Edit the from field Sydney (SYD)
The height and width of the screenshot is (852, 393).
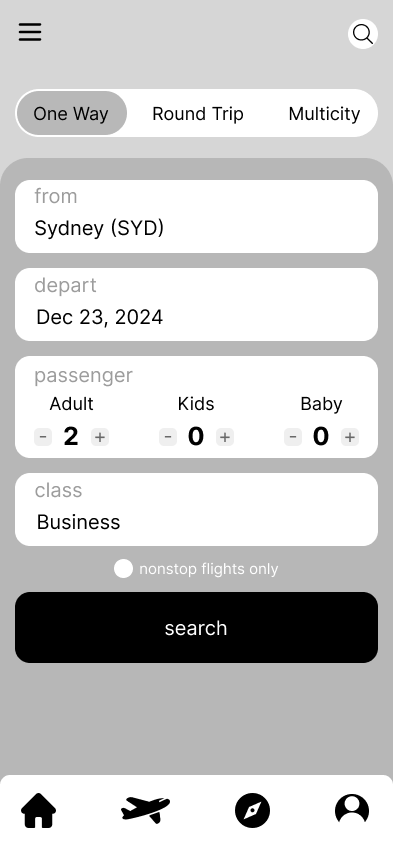pyautogui.click(x=196, y=216)
